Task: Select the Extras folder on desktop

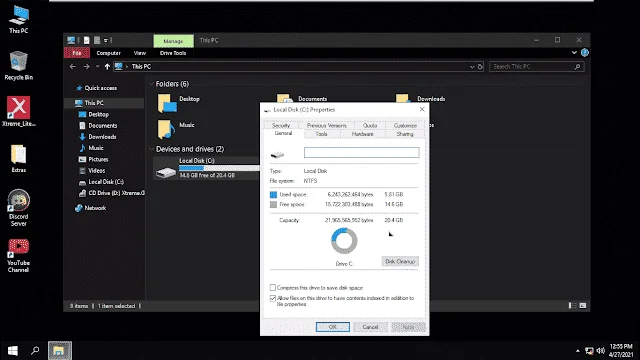Action: pyautogui.click(x=19, y=159)
